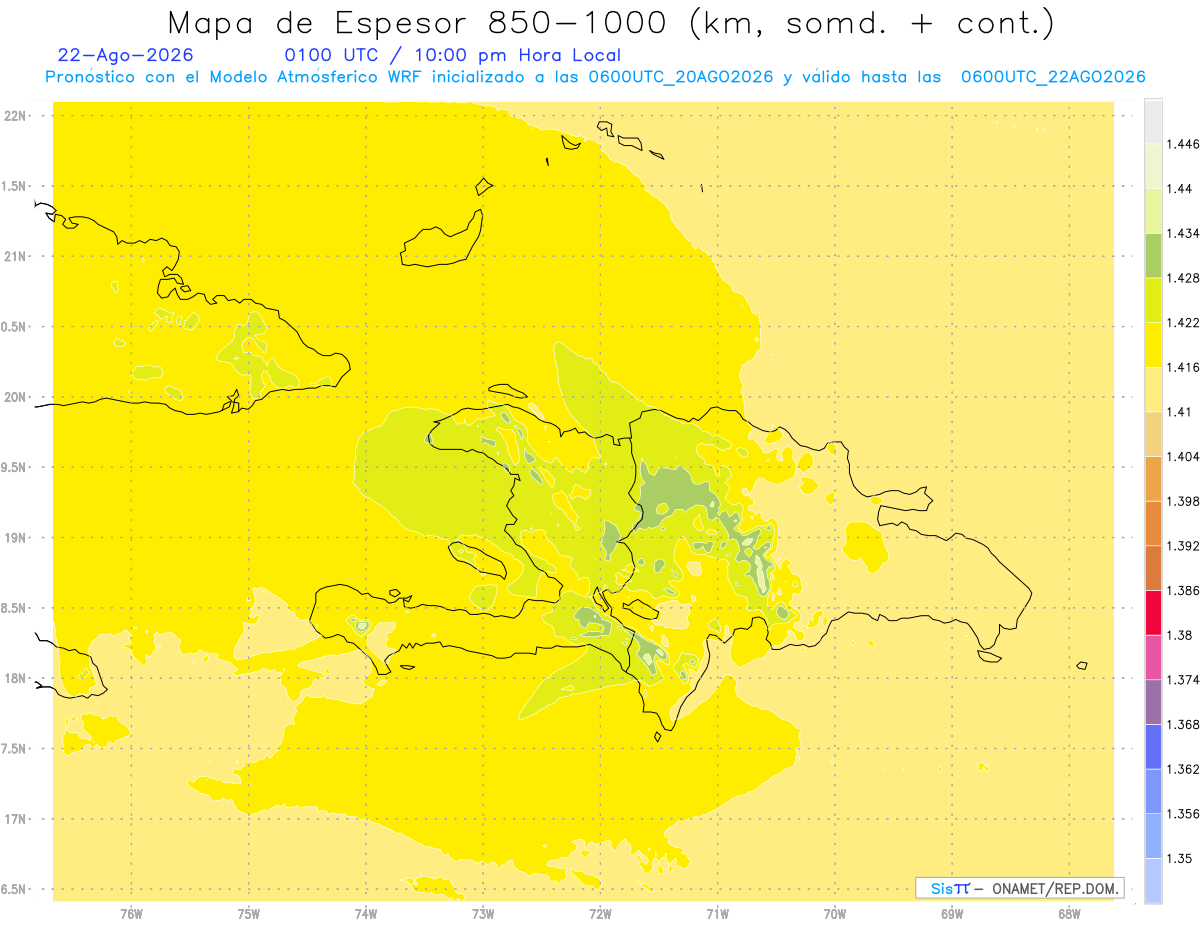The height and width of the screenshot is (927, 1200).
Task: Click the '21N' latitude label
Action: pyautogui.click(x=15, y=257)
